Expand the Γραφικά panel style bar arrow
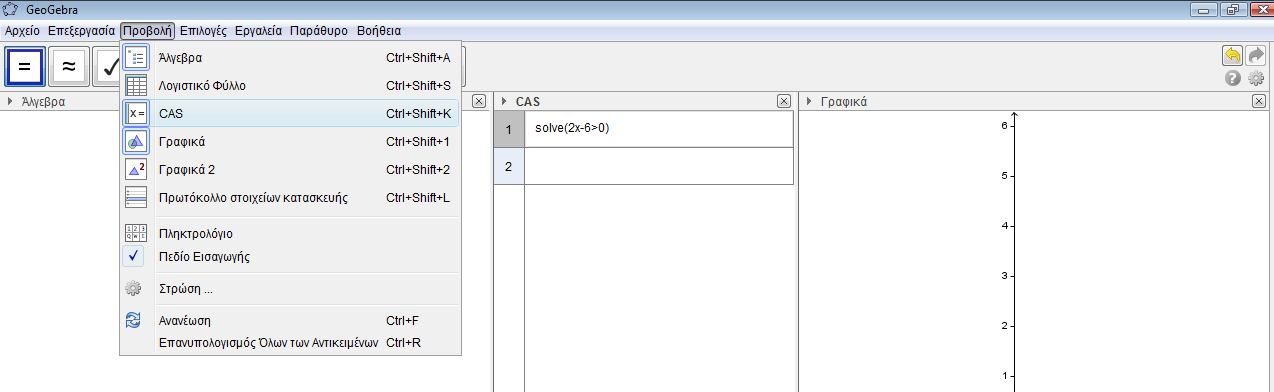The height and width of the screenshot is (392, 1274). (810, 102)
